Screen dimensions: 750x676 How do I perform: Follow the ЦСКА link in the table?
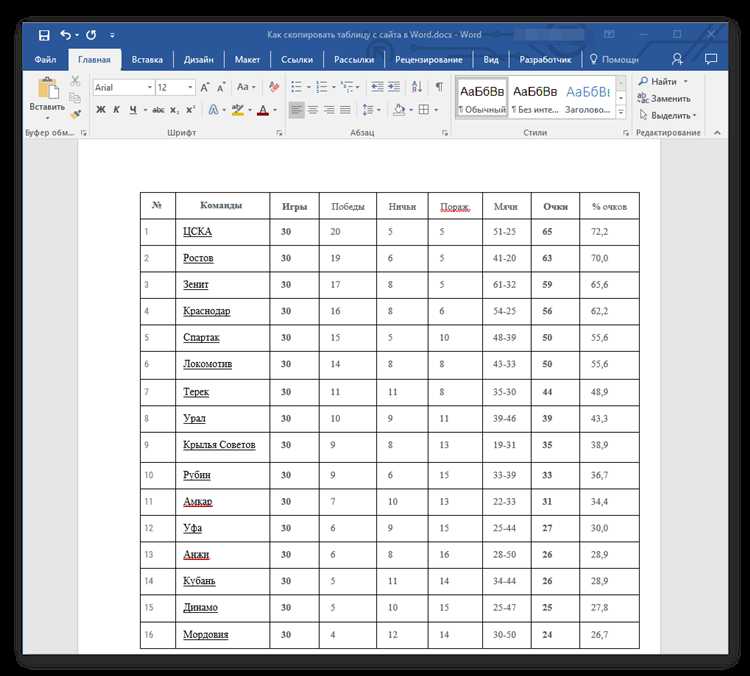click(197, 232)
